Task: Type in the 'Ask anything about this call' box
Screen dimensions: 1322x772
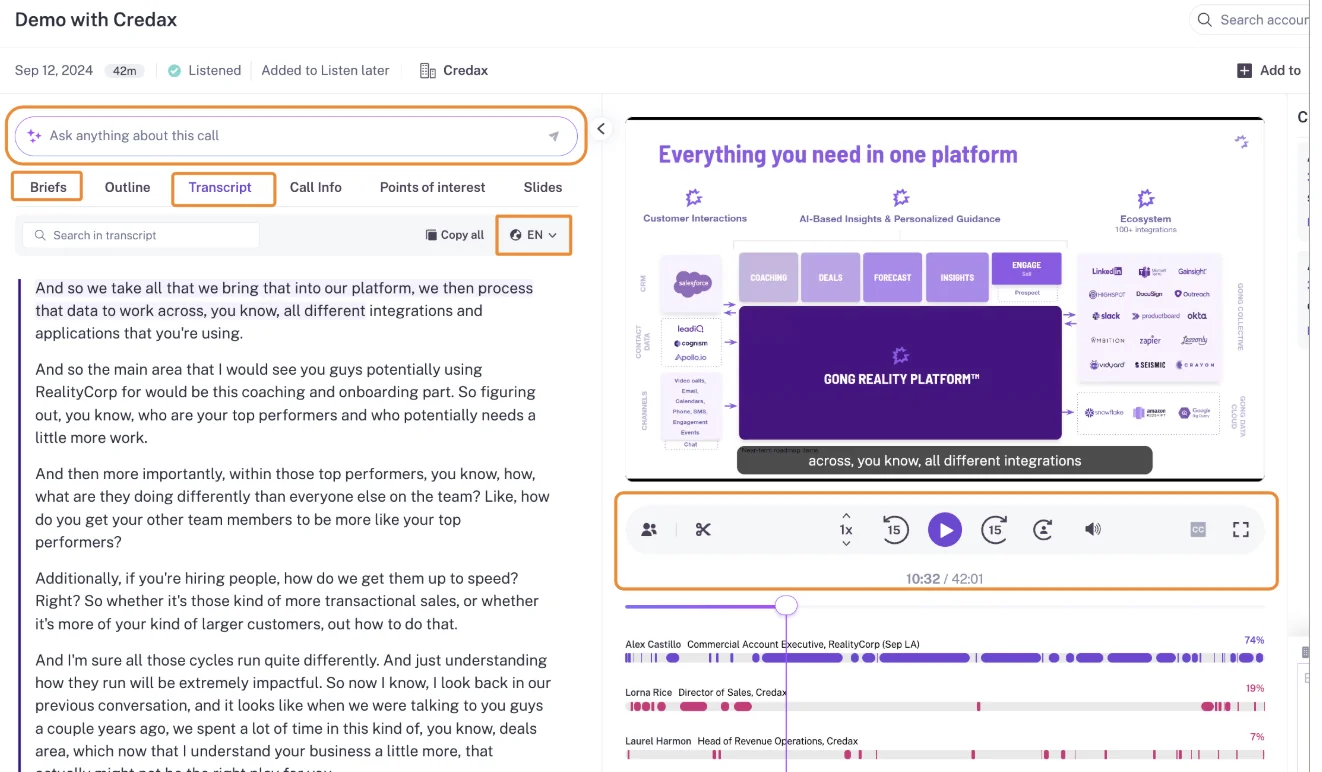Action: 296,136
